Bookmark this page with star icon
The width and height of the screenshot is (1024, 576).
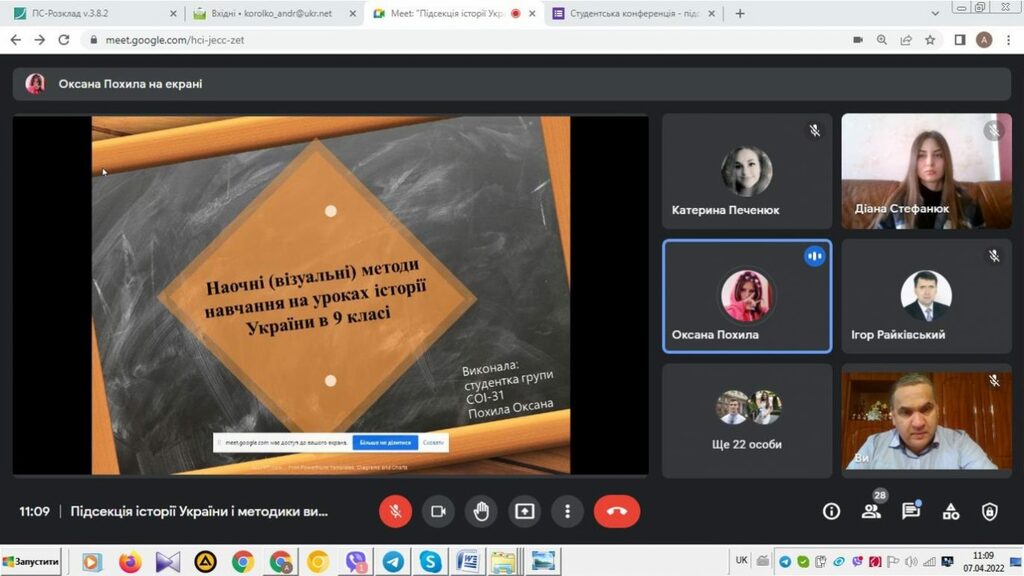930,40
